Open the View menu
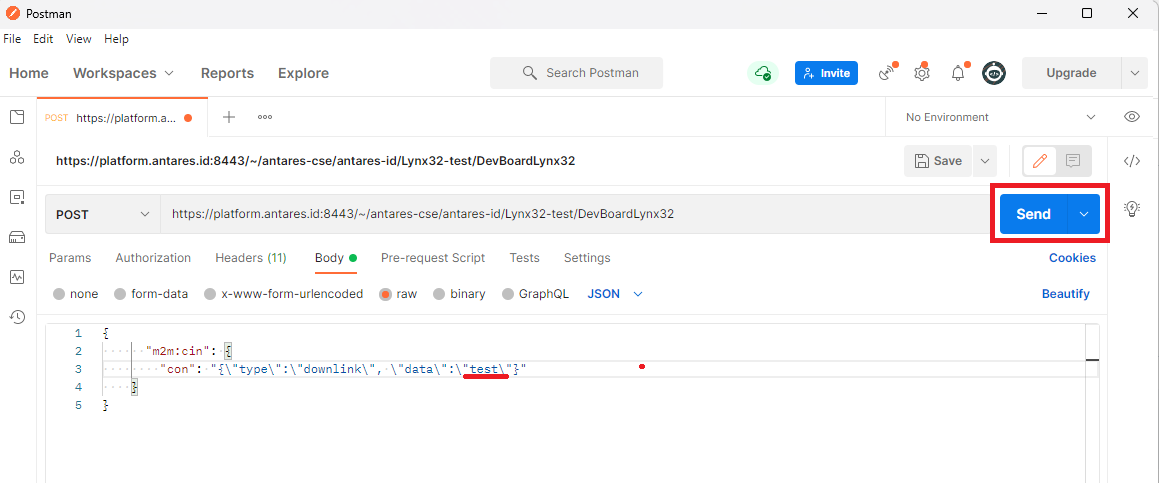The width and height of the screenshot is (1159, 483). pyautogui.click(x=78, y=39)
